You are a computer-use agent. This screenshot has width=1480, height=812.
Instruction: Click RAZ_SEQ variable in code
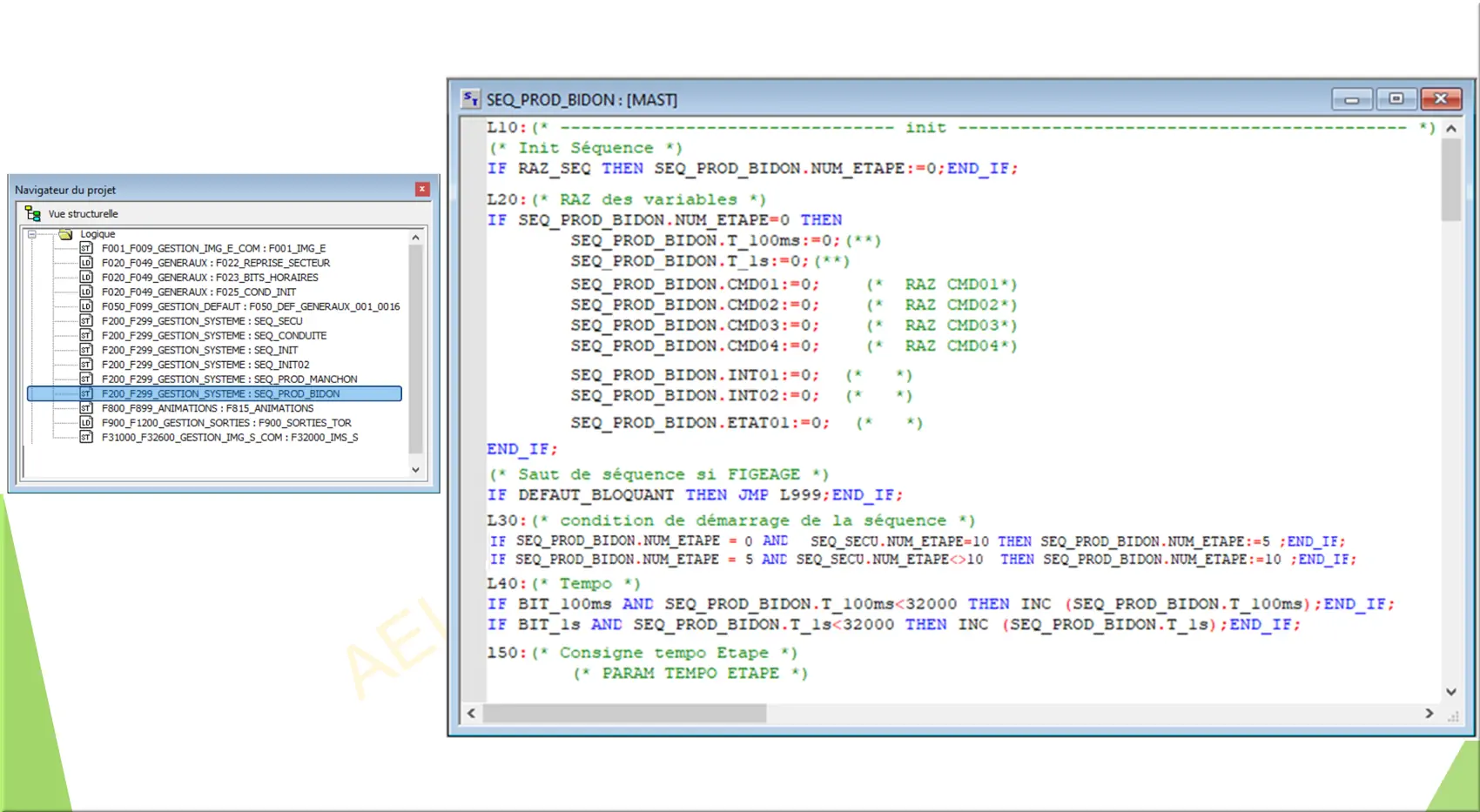(555, 168)
